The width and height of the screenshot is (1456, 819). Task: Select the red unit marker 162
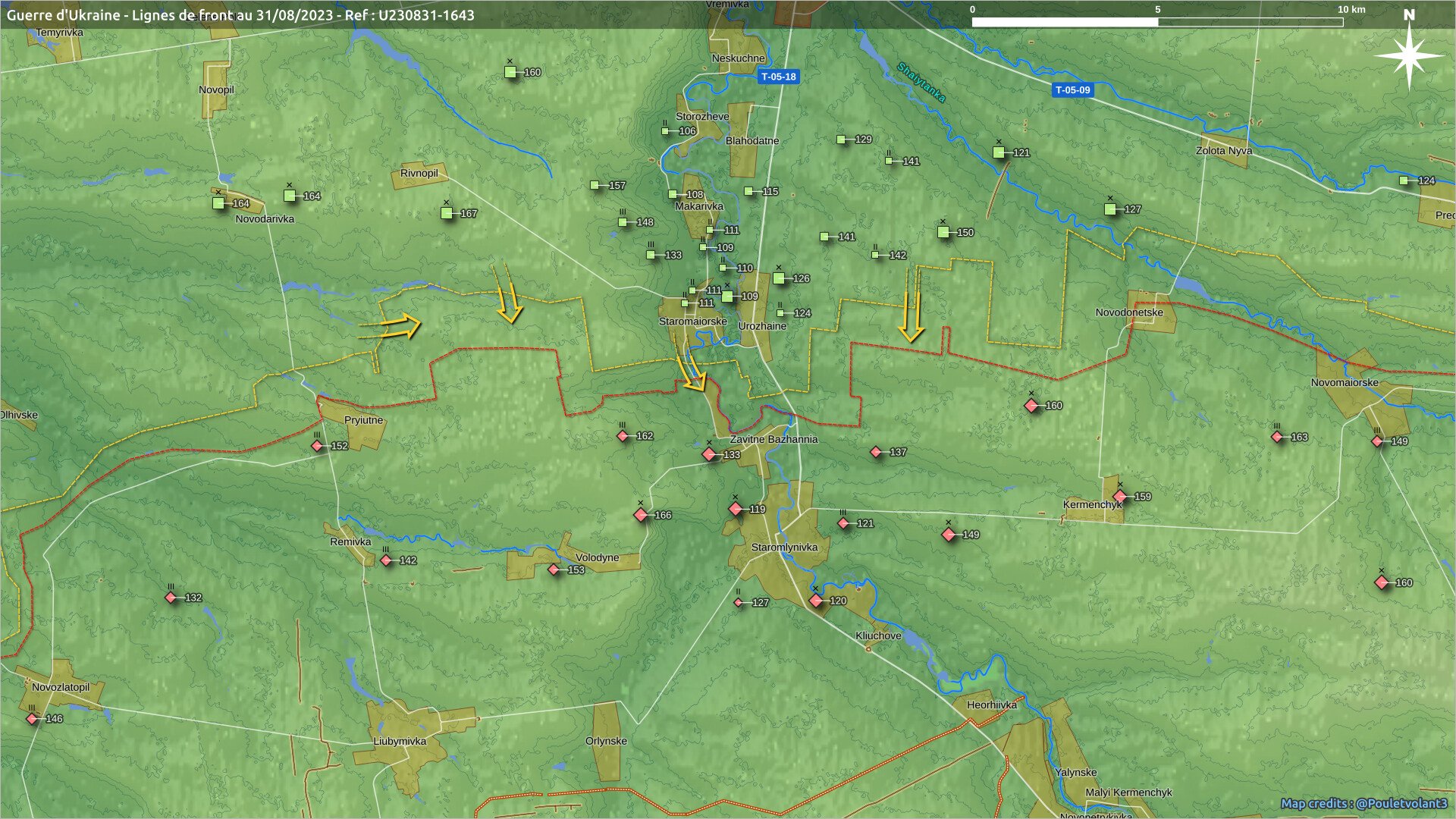click(x=623, y=436)
